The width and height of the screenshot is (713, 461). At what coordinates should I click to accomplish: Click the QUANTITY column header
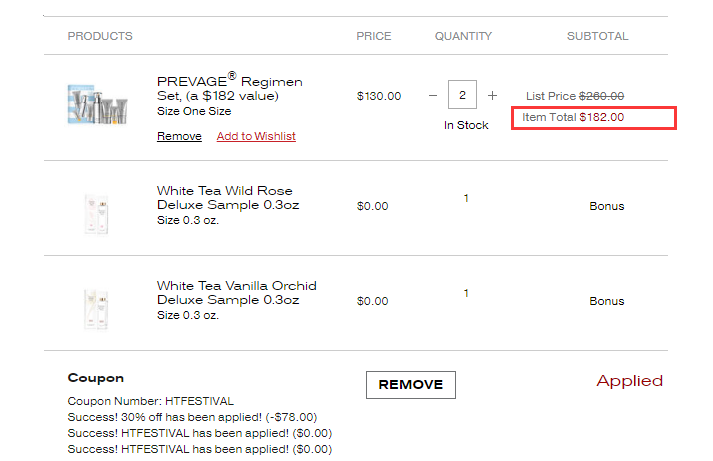(463, 36)
